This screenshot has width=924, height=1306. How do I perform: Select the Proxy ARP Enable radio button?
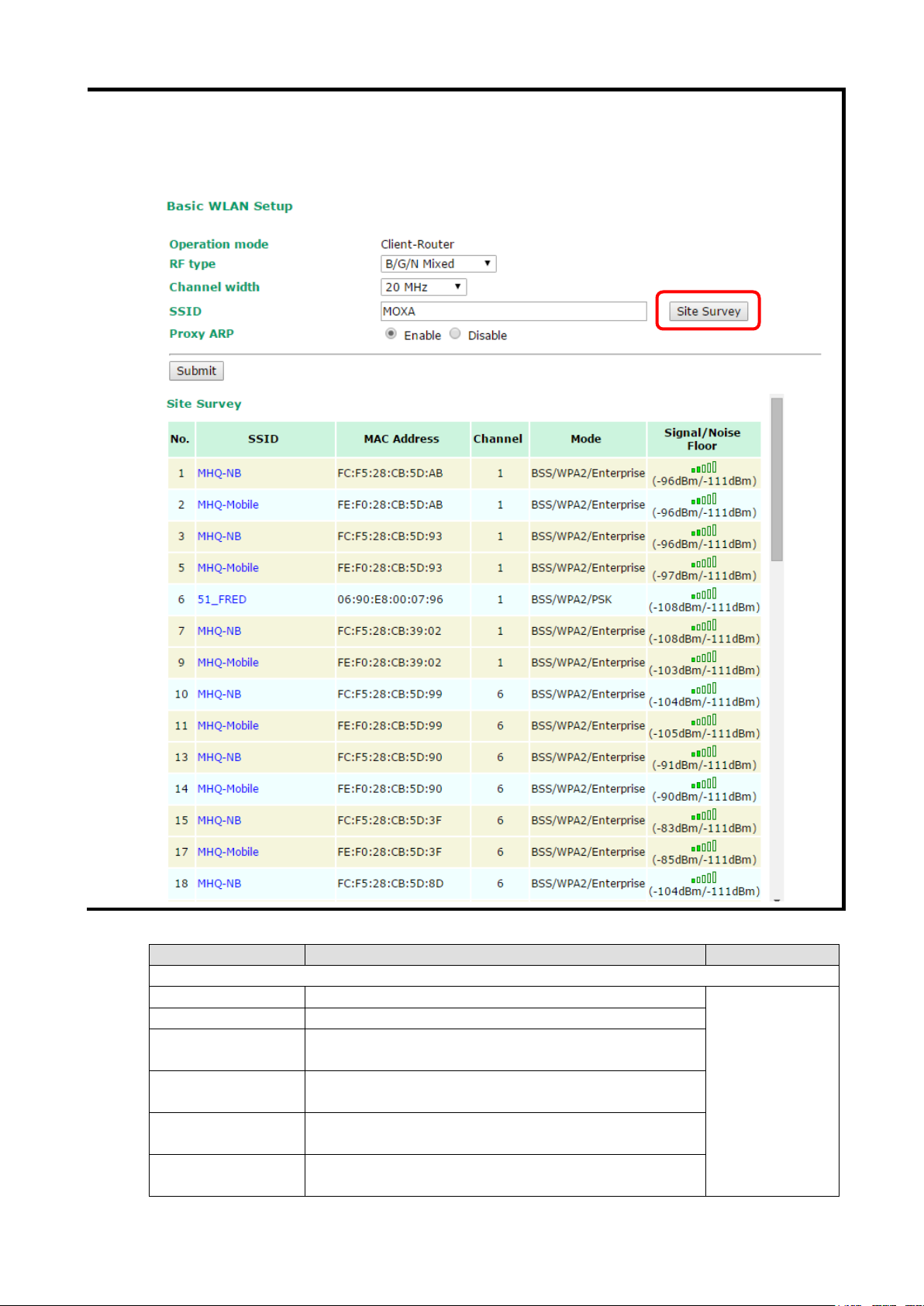click(391, 334)
